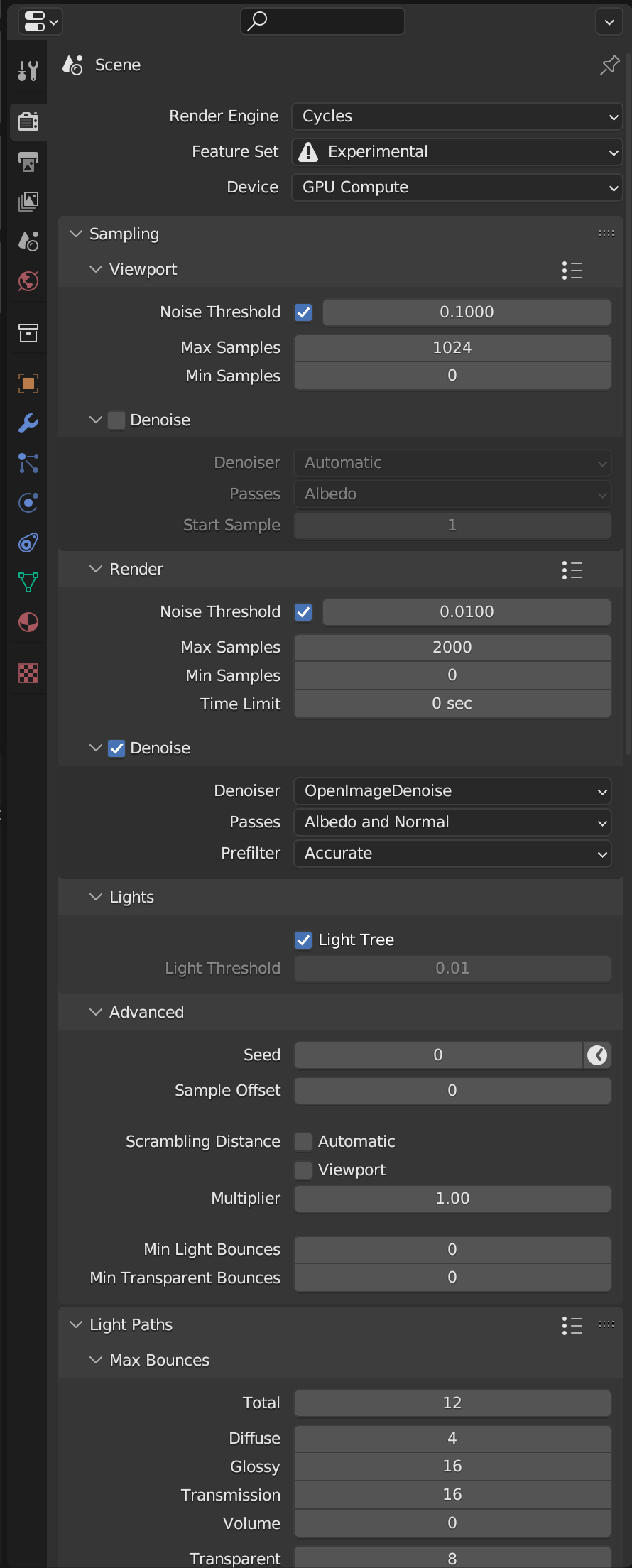The width and height of the screenshot is (632, 1568).
Task: Open the View Layer properties tab
Action: 28,202
